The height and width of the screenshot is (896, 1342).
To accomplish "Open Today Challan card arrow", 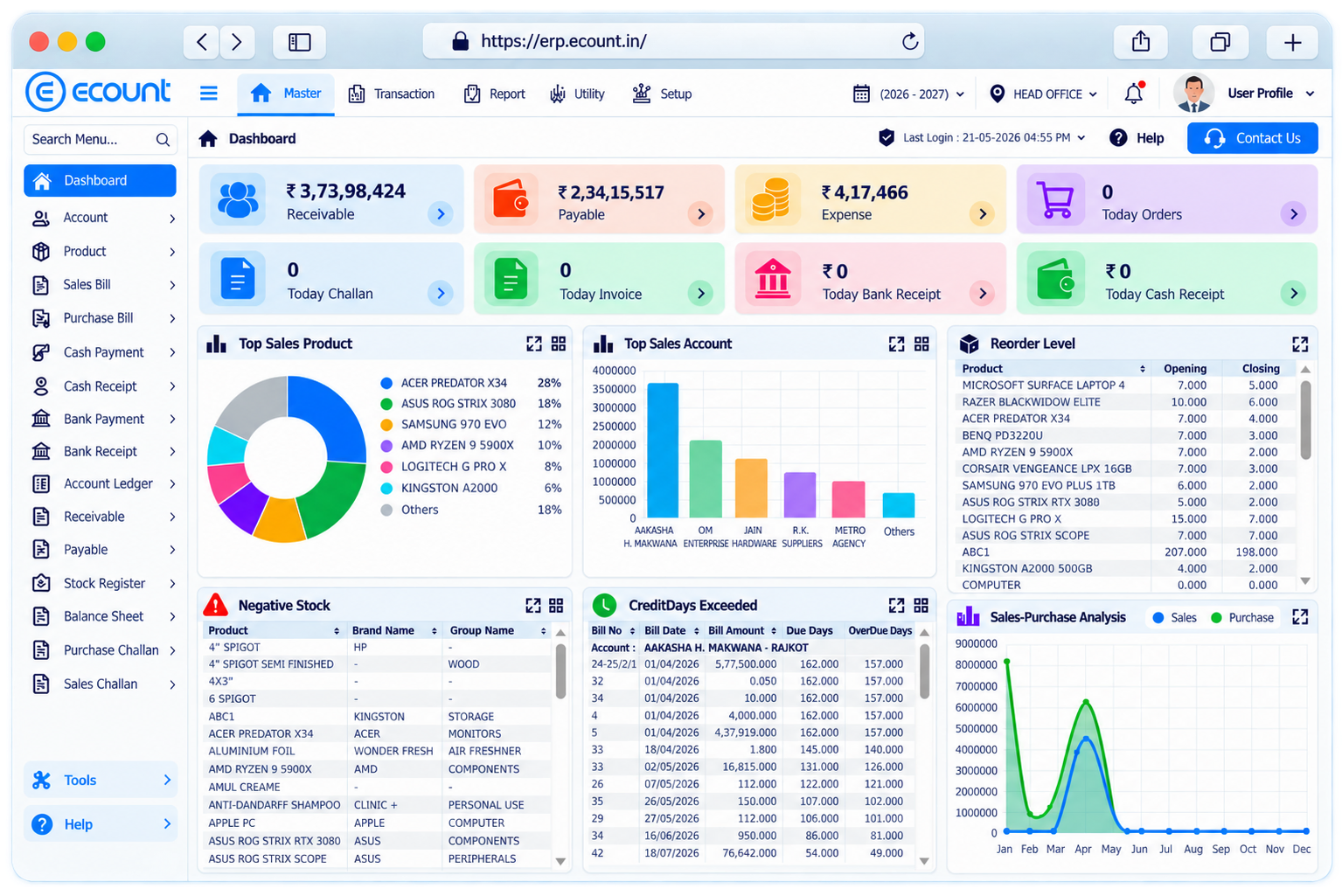I will pos(441,293).
